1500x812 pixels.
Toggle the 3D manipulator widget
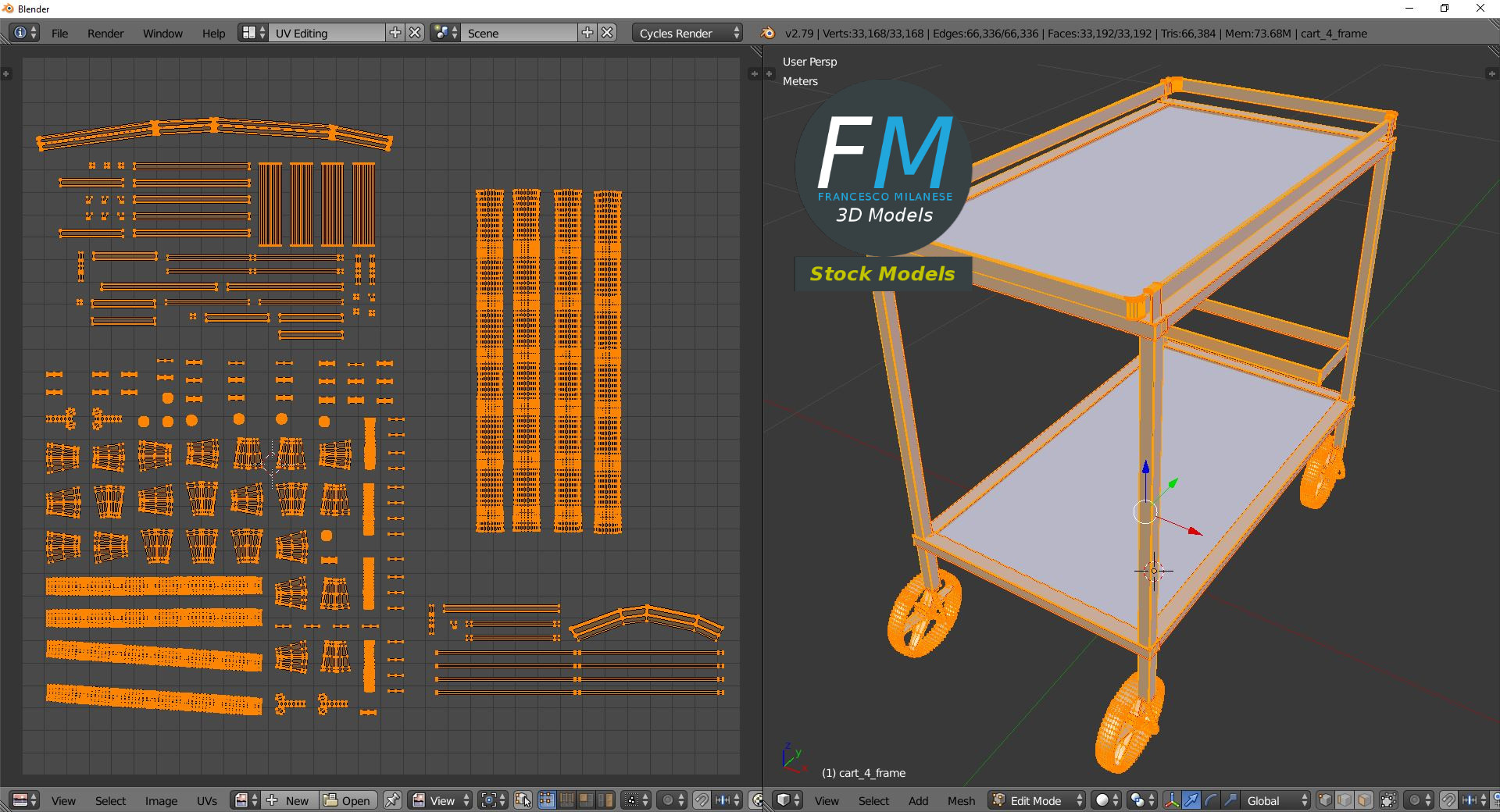pyautogui.click(x=1172, y=800)
